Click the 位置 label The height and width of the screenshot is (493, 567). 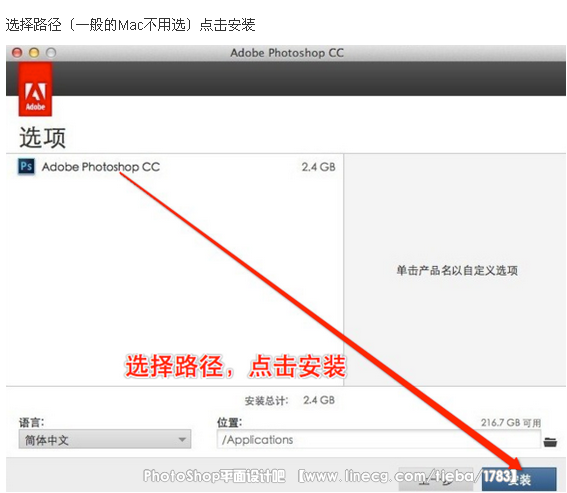pyautogui.click(x=229, y=422)
